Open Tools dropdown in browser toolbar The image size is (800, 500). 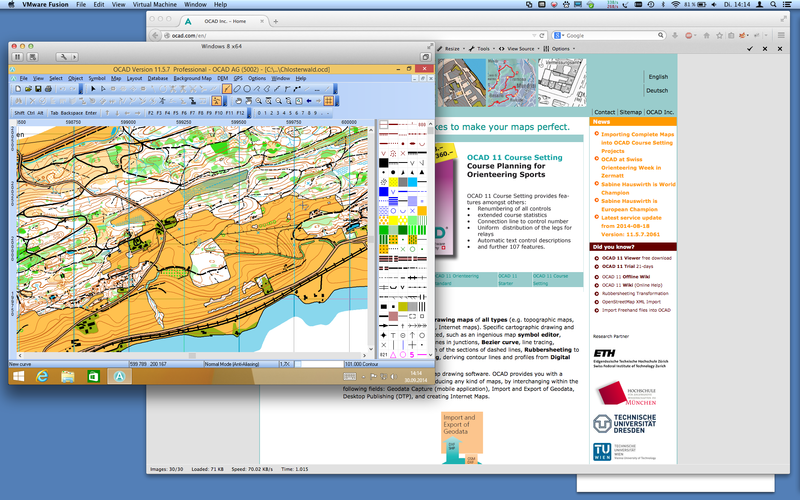tap(483, 49)
